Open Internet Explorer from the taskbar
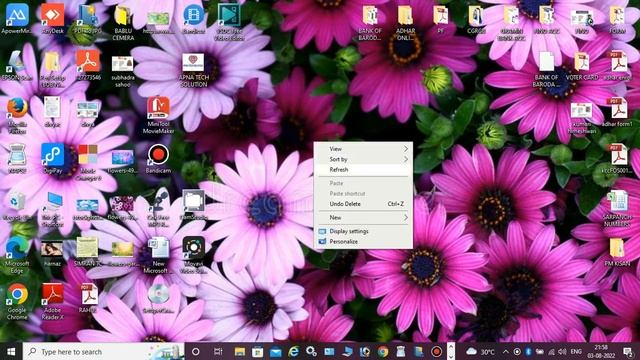Image resolution: width=640 pixels, height=360 pixels. (293, 351)
